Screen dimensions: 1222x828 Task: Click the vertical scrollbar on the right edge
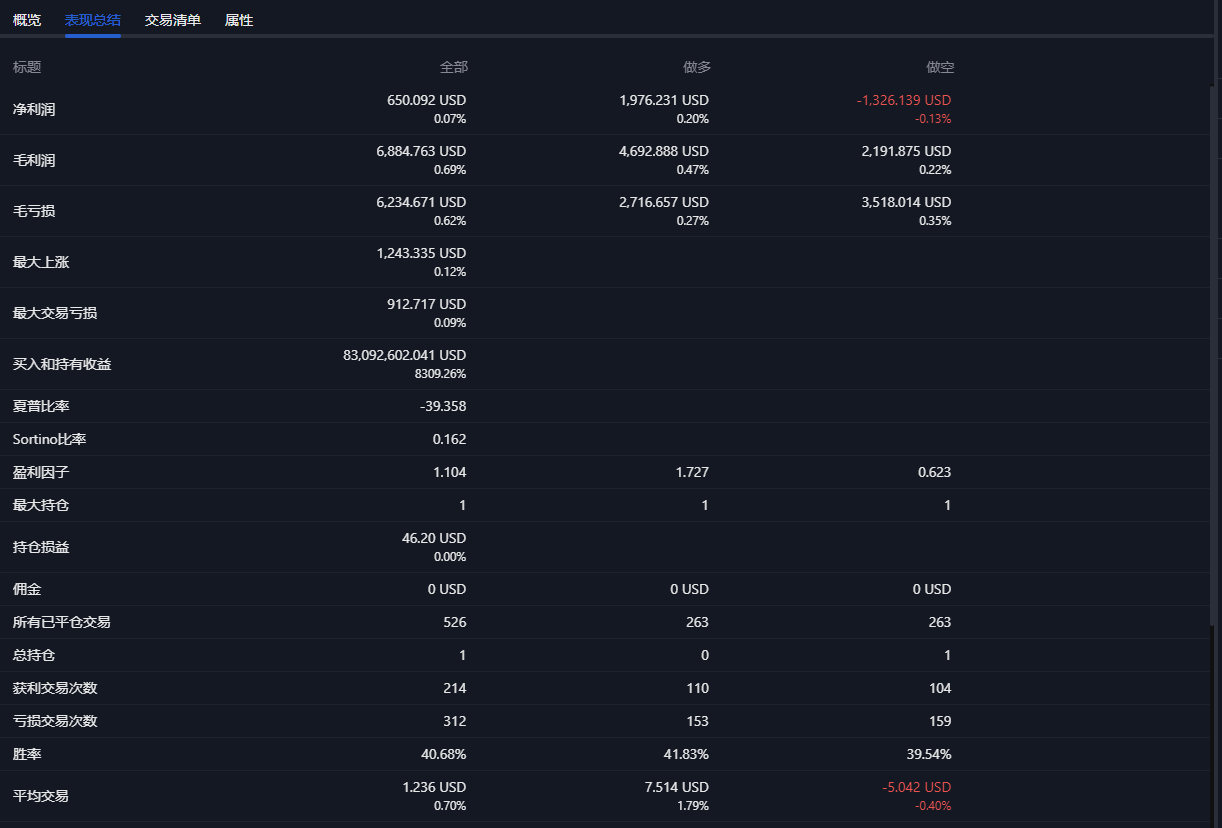click(x=1214, y=350)
